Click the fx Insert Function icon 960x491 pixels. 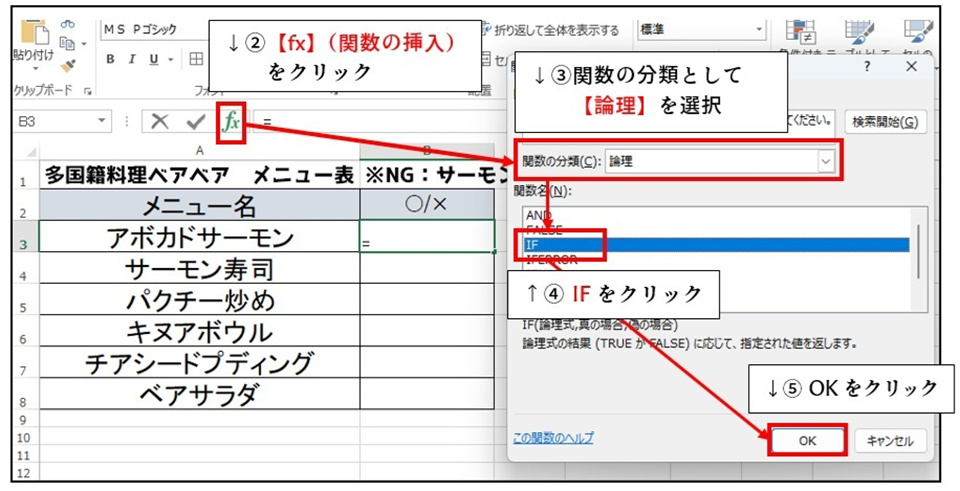point(231,122)
